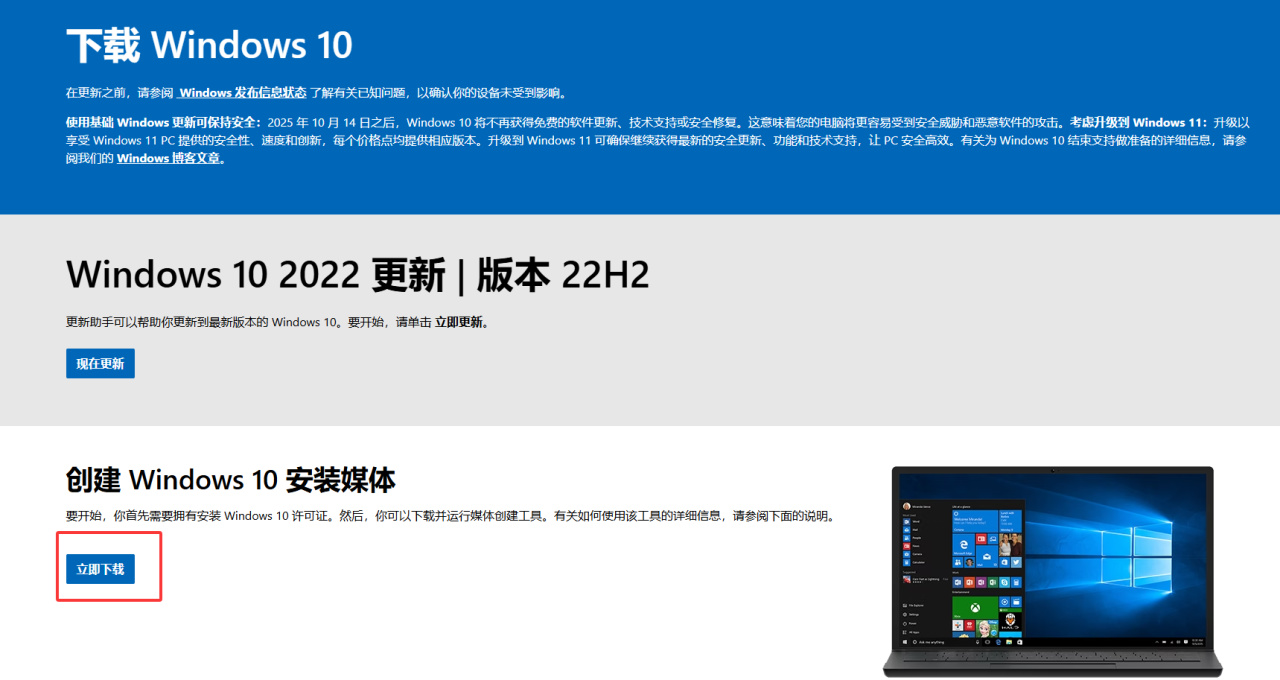Click the 使用基础 Windows 更新可保持安全 text
This screenshot has height=680, width=1280.
(163, 121)
